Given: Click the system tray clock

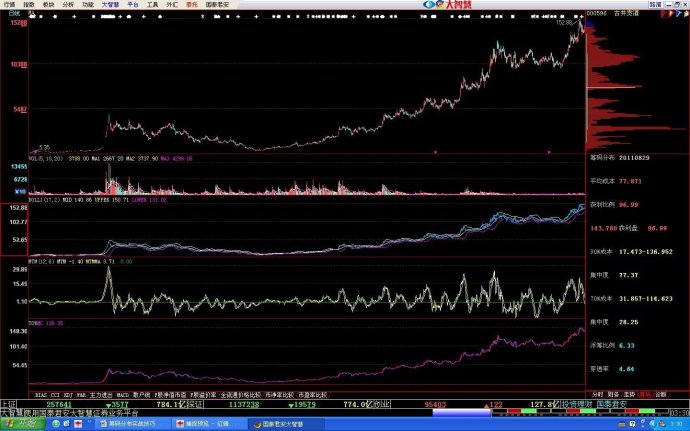Looking at the screenshot, I should (678, 423).
